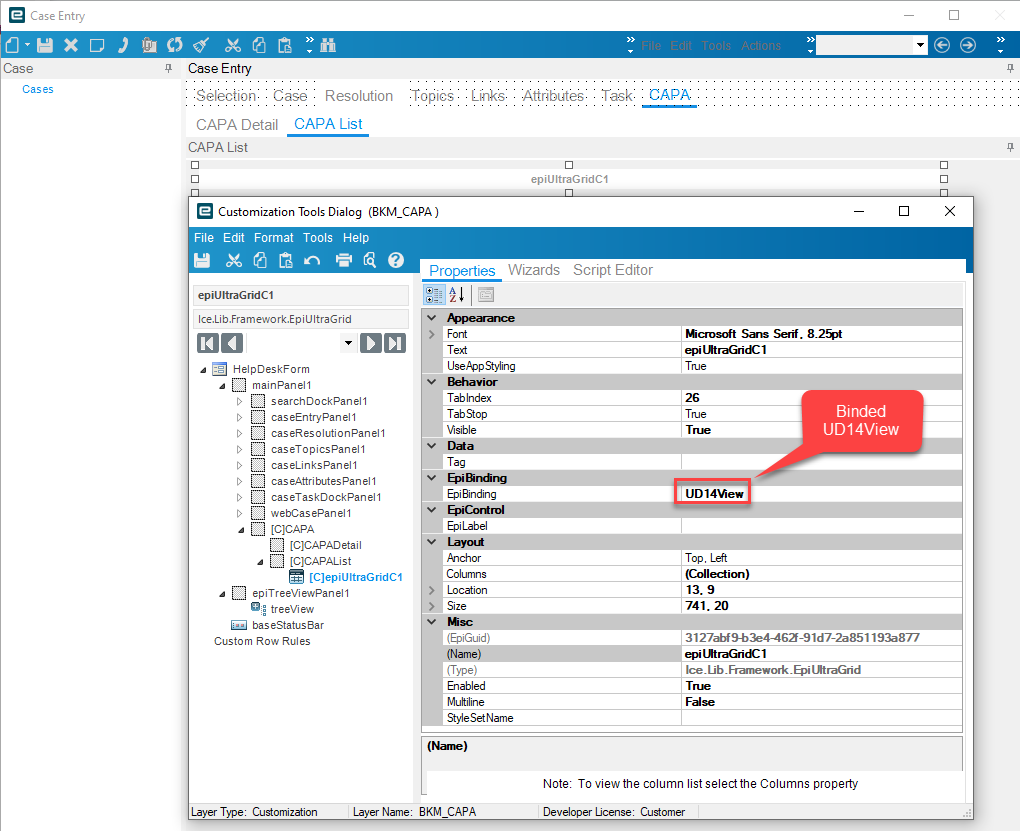Open Help using the question mark toolbar icon
Viewport: 1020px width, 831px height.
(x=395, y=260)
